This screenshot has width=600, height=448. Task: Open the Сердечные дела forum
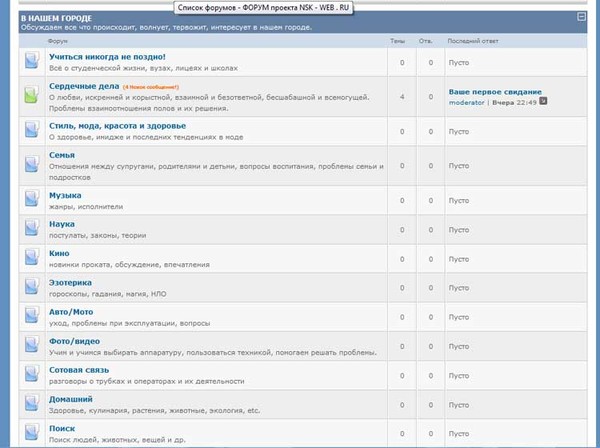84,86
